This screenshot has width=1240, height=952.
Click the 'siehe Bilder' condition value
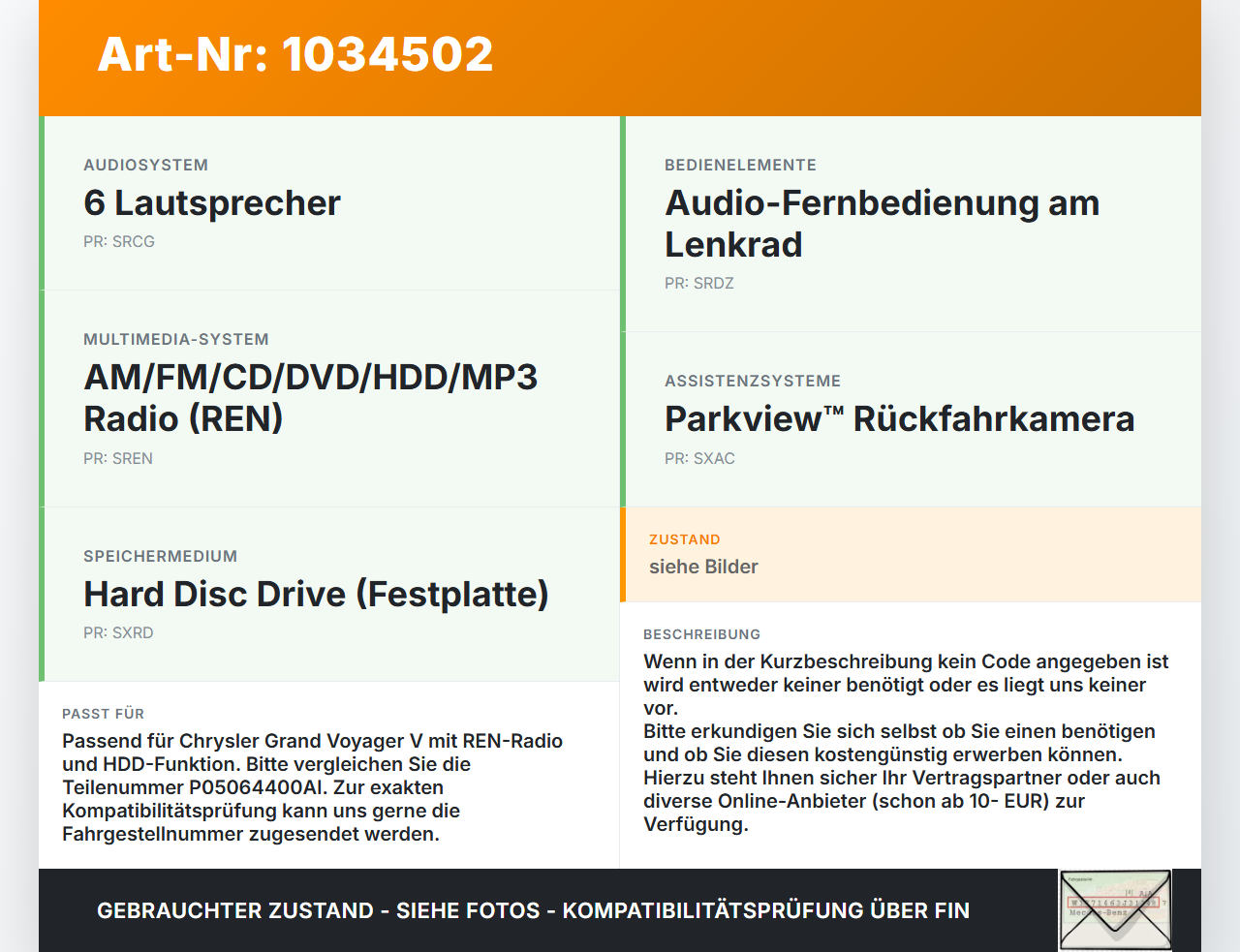coord(703,567)
